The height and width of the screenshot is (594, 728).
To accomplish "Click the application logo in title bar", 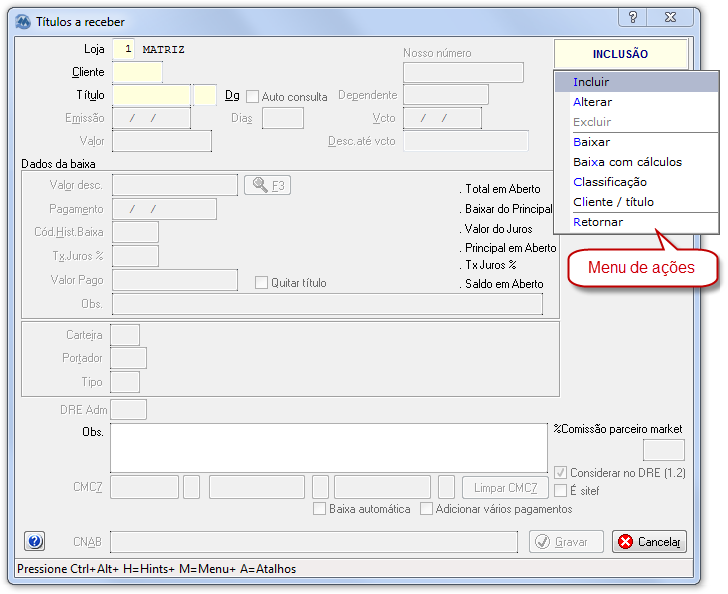I will [x=23, y=22].
